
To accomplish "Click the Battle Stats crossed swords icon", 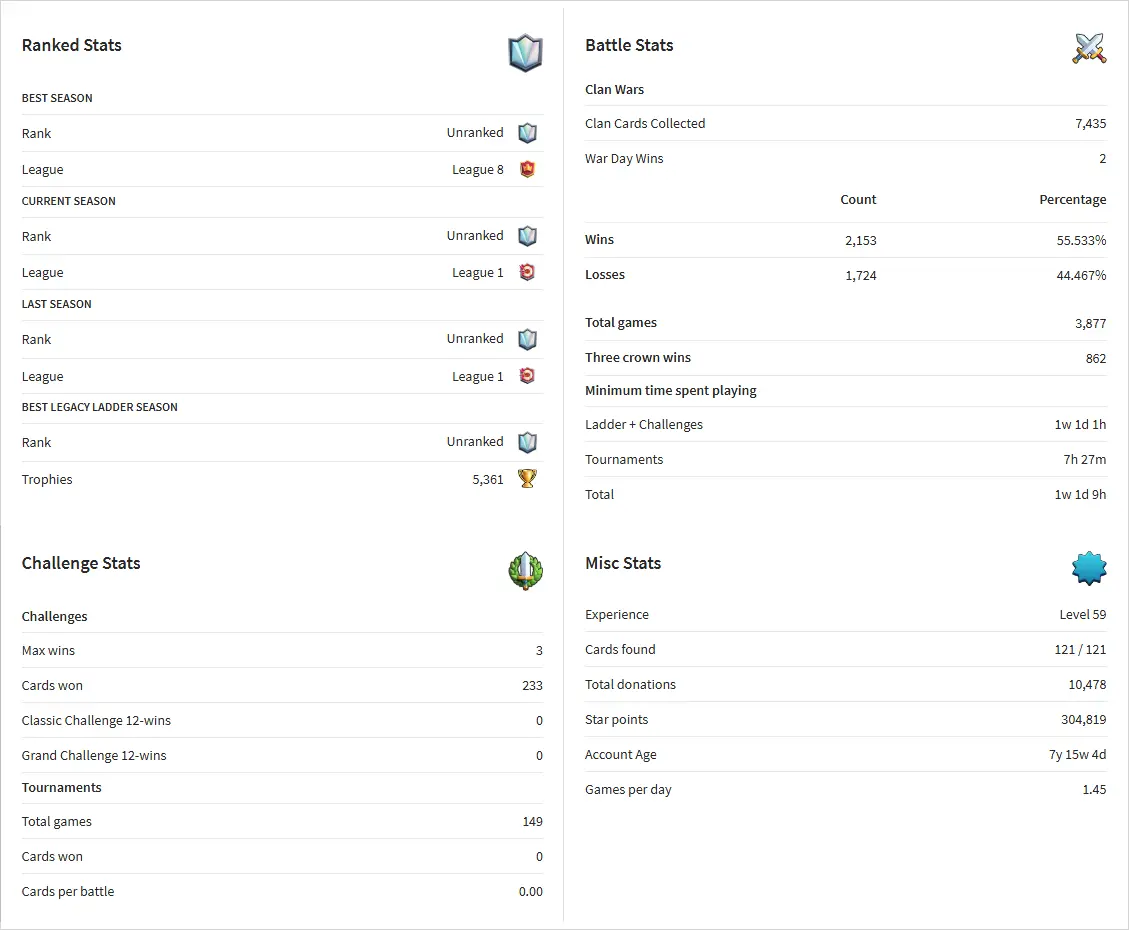I will pos(1089,48).
